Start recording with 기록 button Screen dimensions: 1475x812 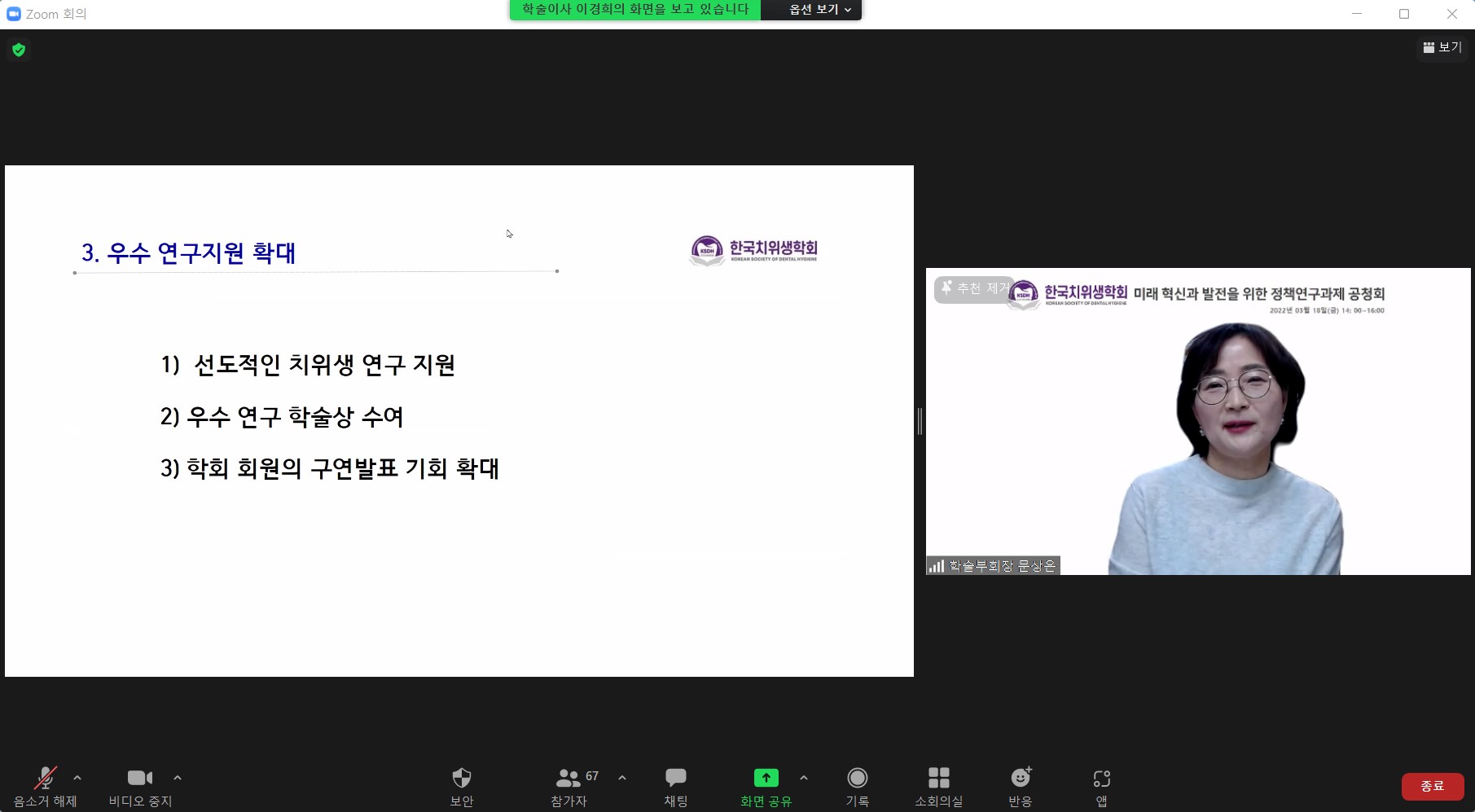coord(857,779)
